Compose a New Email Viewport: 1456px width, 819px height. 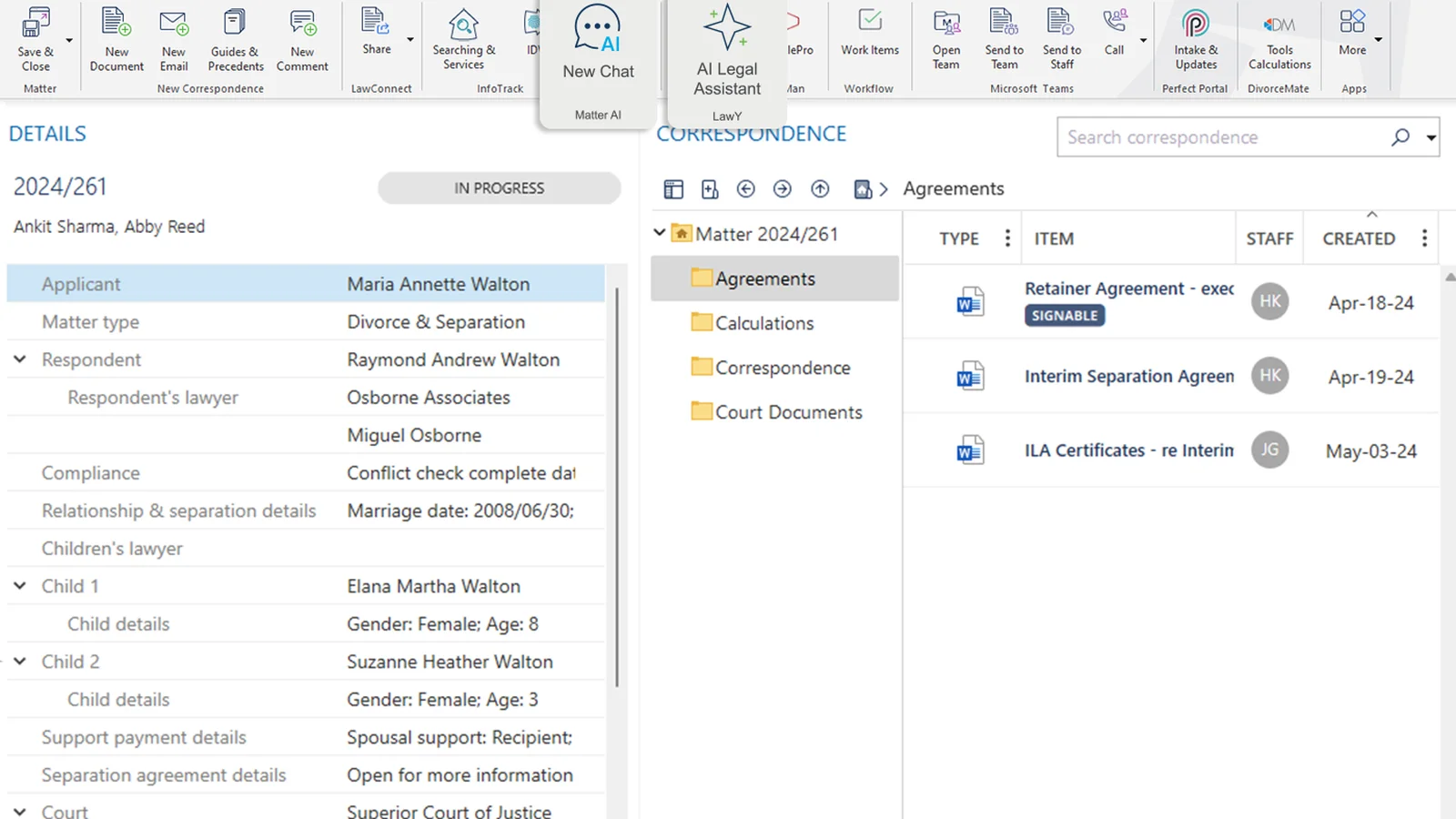(173, 39)
